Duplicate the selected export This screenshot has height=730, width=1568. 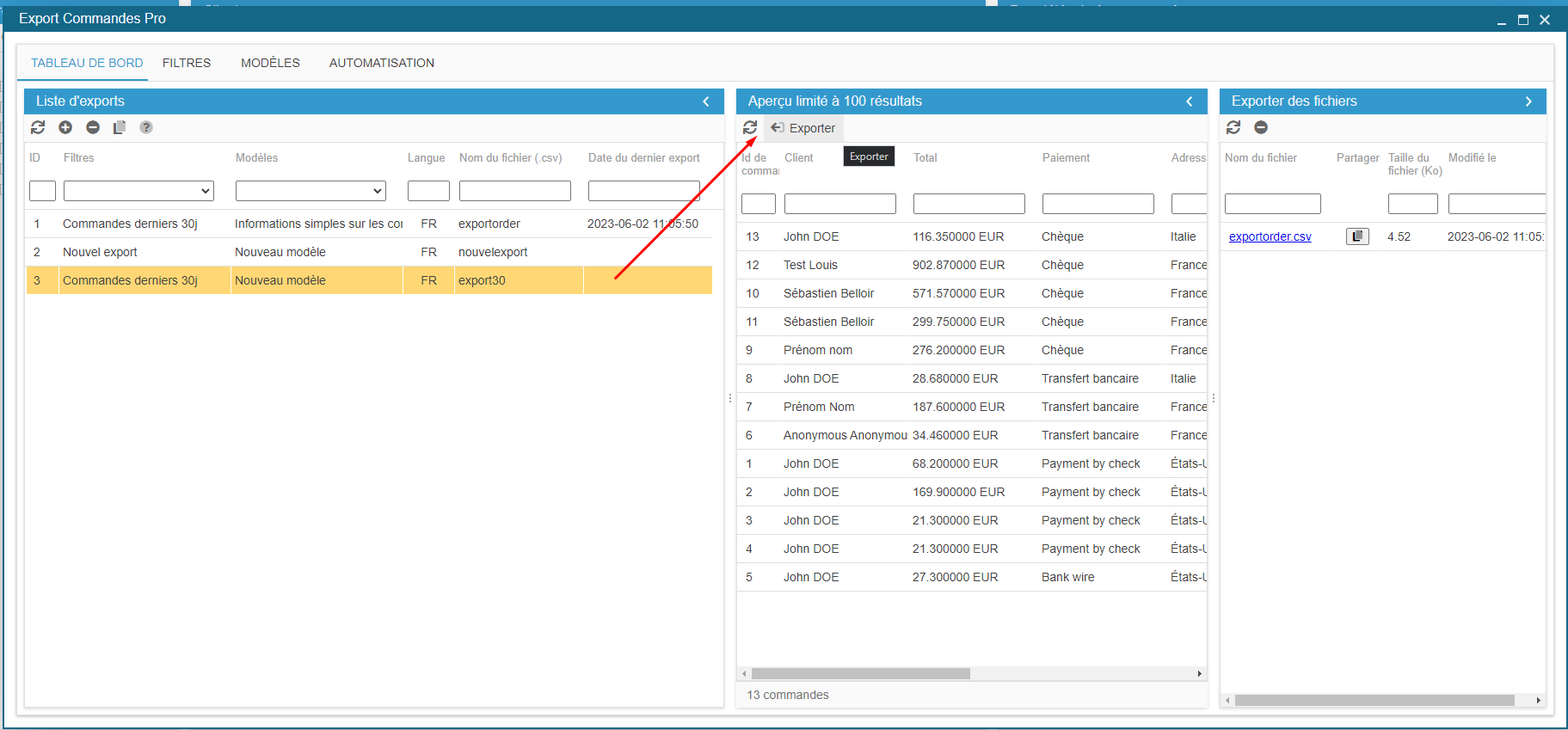[120, 127]
